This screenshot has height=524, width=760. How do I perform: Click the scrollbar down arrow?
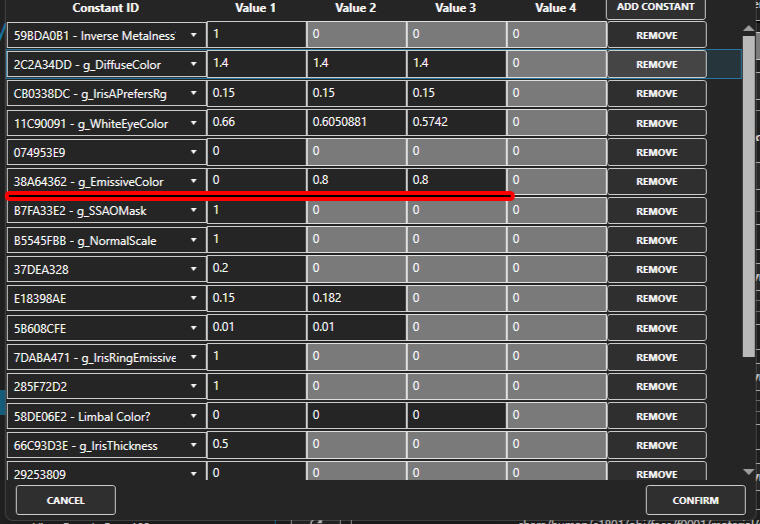click(x=748, y=472)
